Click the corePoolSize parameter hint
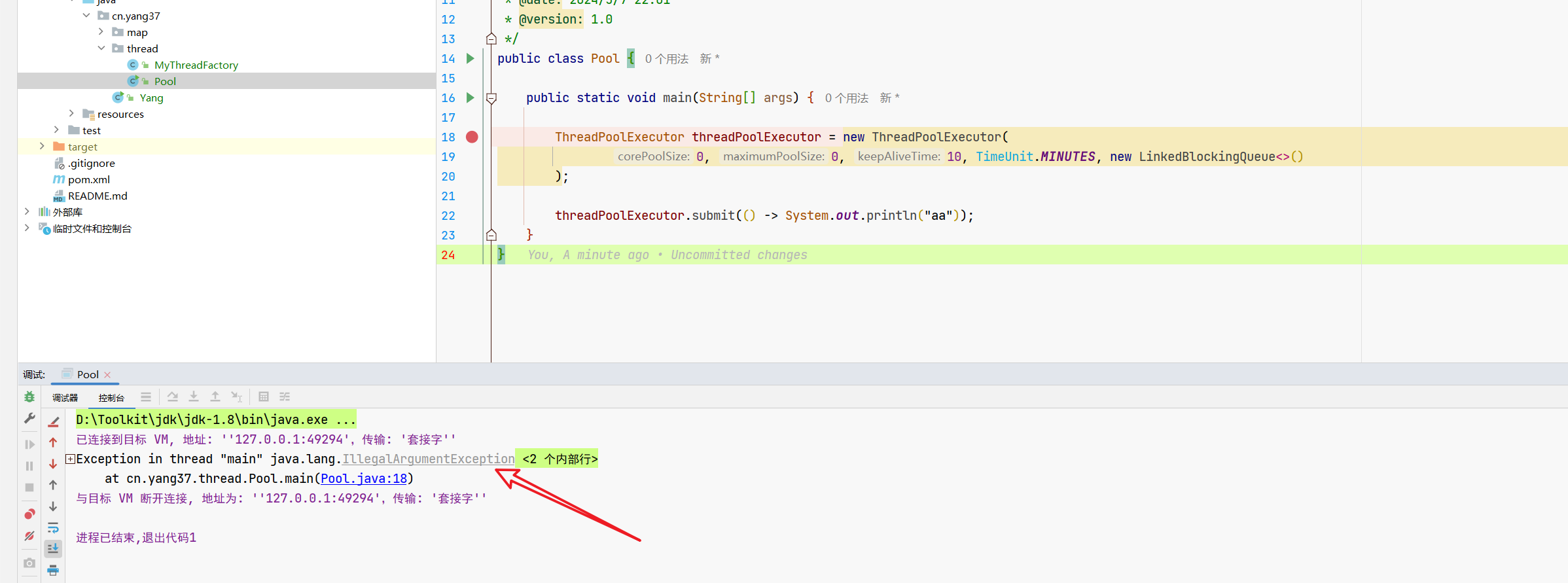This screenshot has height=583, width=1568. coord(653,156)
